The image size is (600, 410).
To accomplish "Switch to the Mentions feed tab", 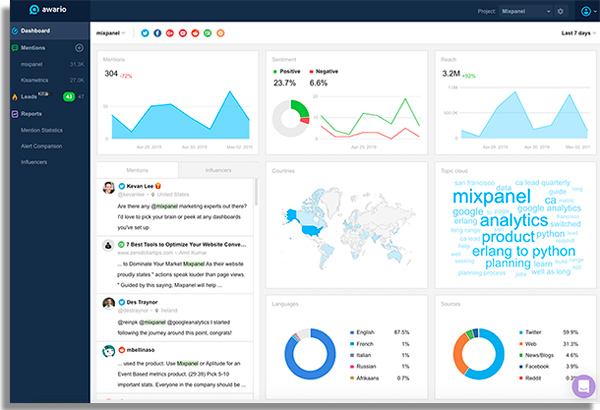I will point(137,170).
